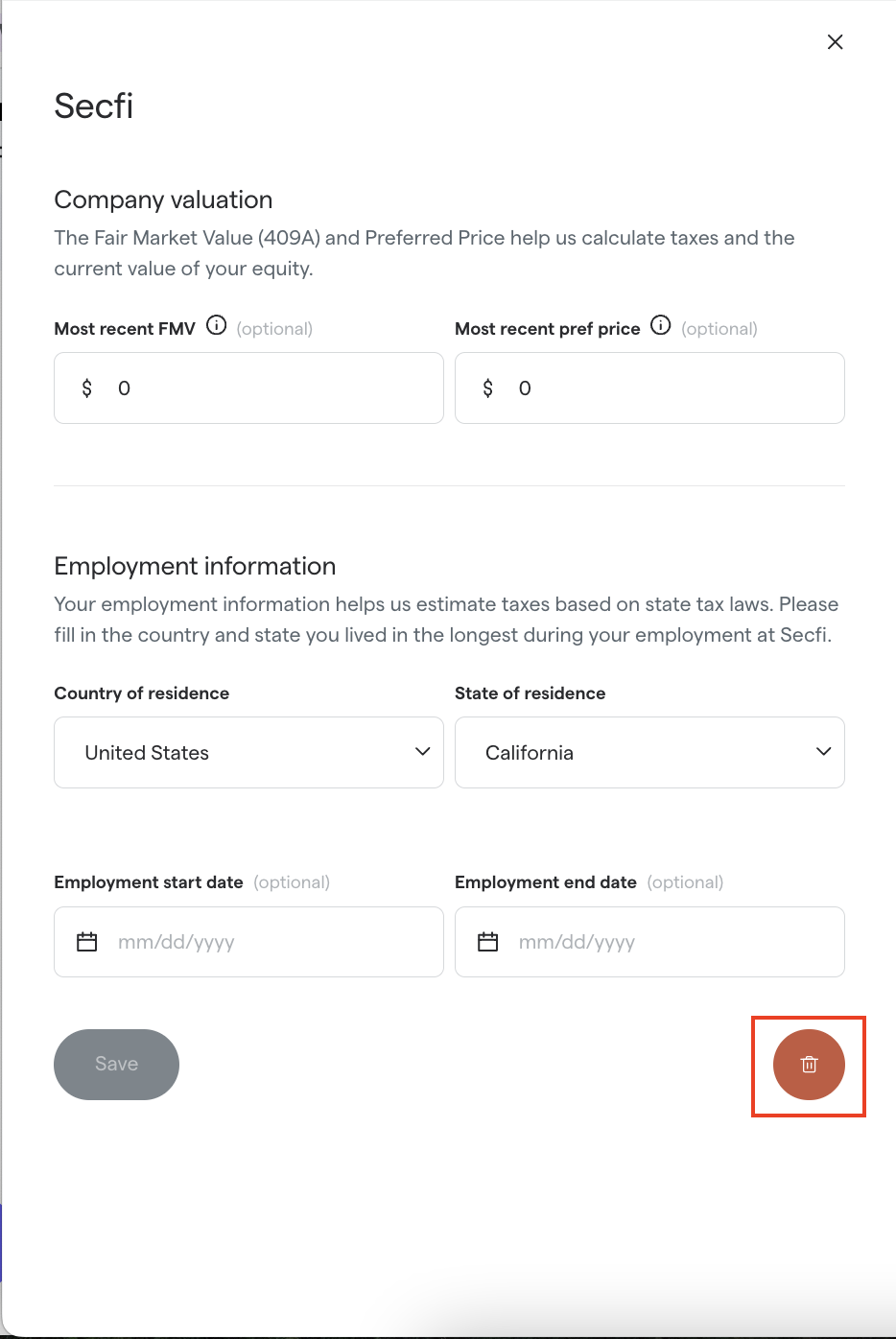896x1339 pixels.
Task: Click the calendar icon in Employment start date
Action: click(87, 942)
